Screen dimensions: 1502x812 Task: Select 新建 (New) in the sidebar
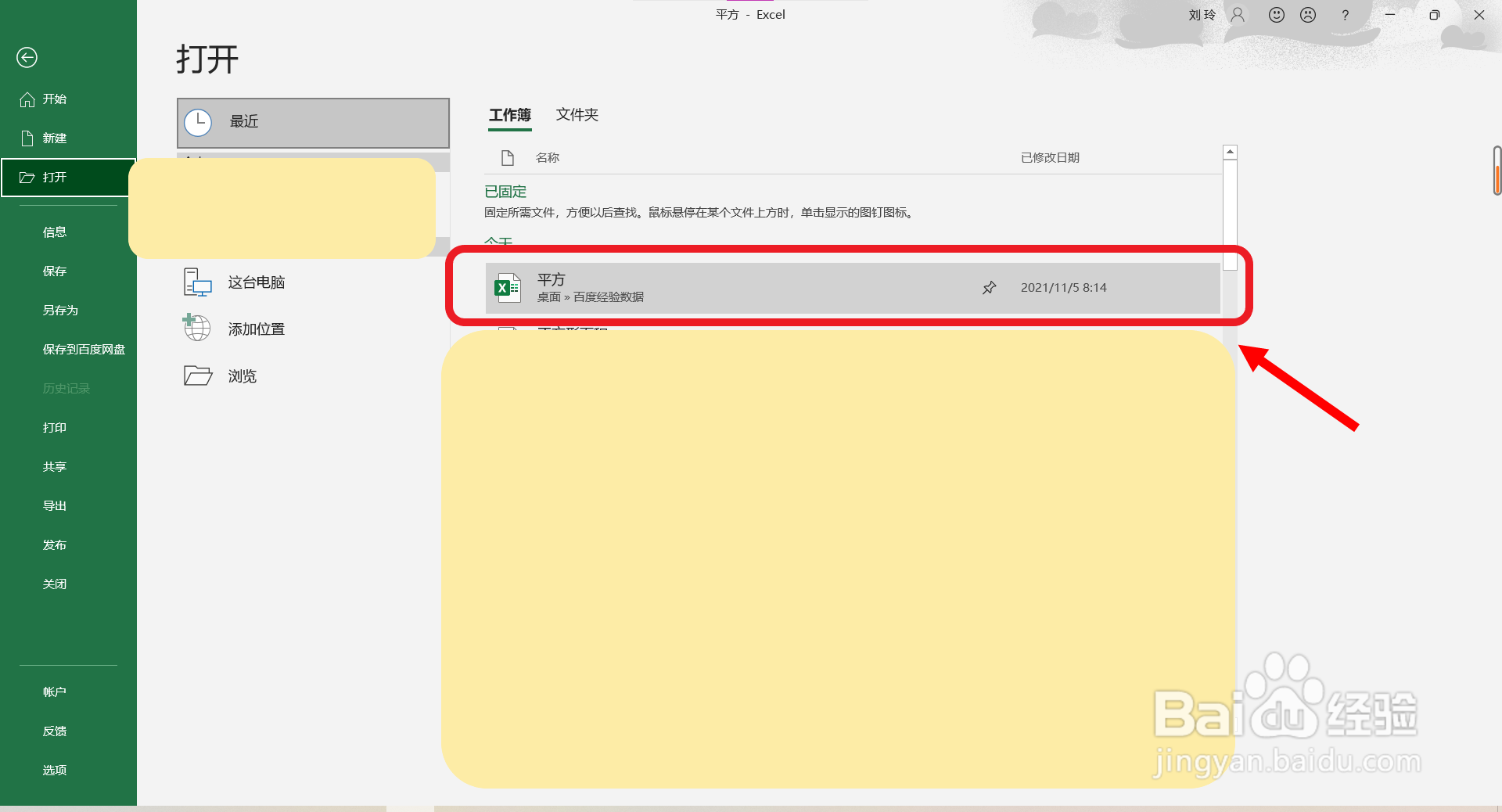[55, 138]
